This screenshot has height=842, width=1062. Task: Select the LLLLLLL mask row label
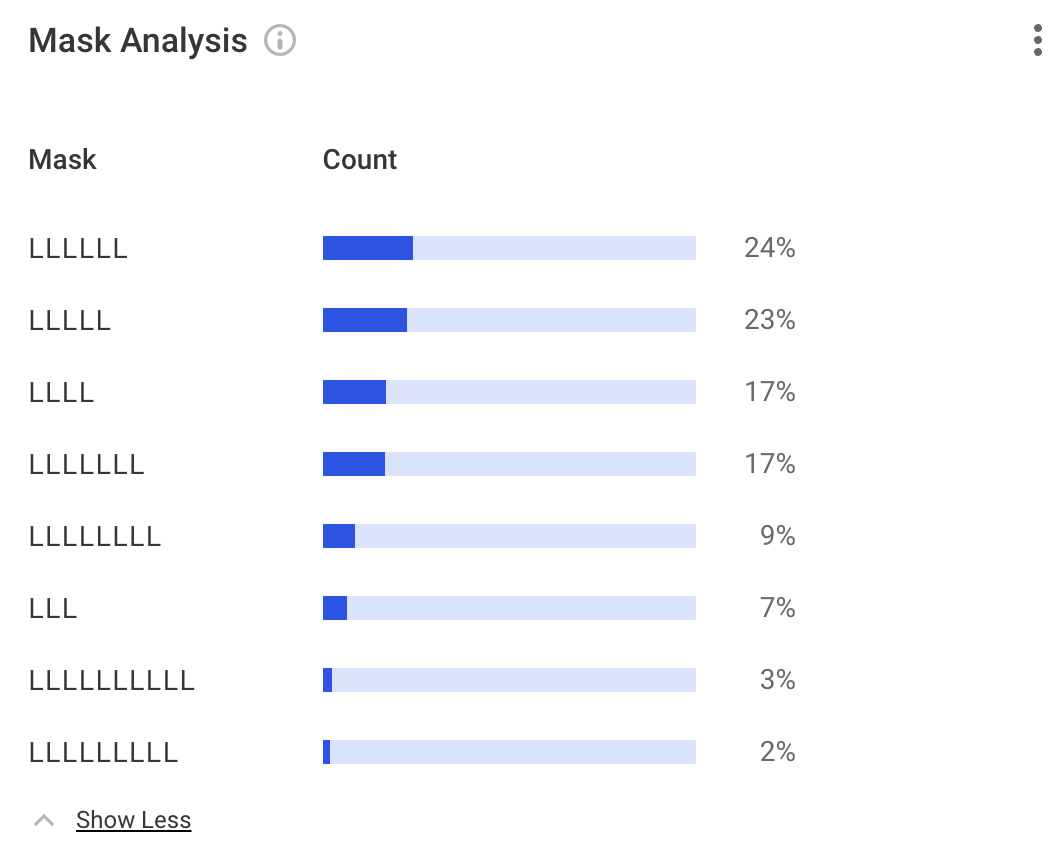pyautogui.click(x=87, y=464)
